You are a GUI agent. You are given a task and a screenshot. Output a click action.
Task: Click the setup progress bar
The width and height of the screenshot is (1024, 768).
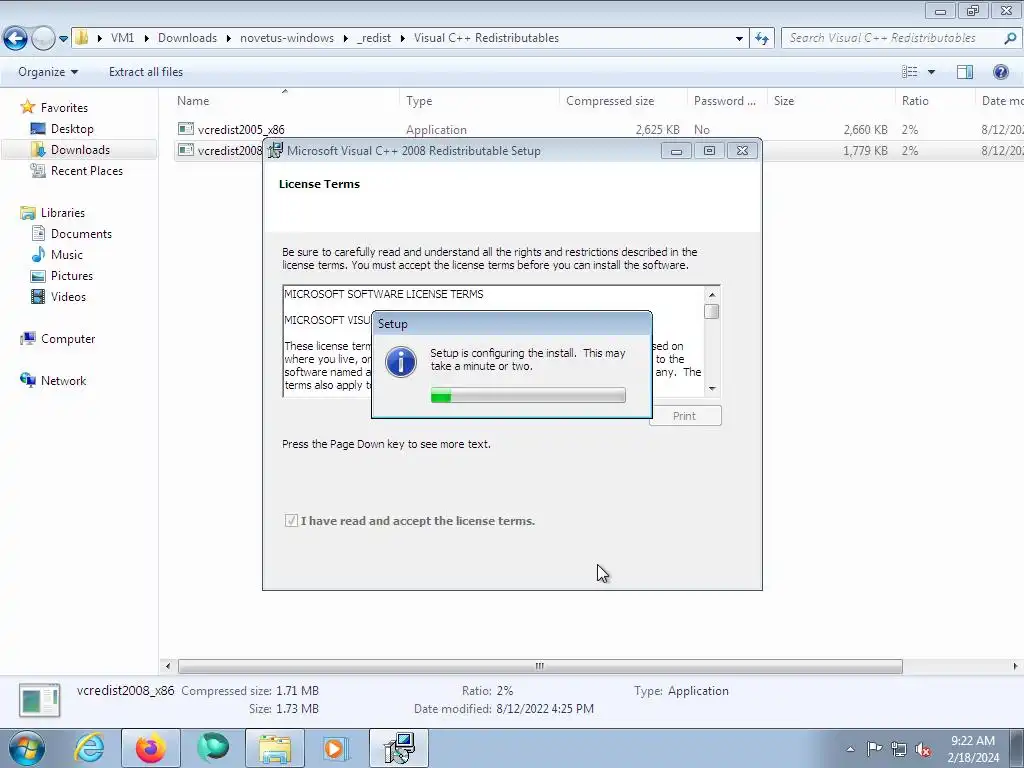click(528, 395)
